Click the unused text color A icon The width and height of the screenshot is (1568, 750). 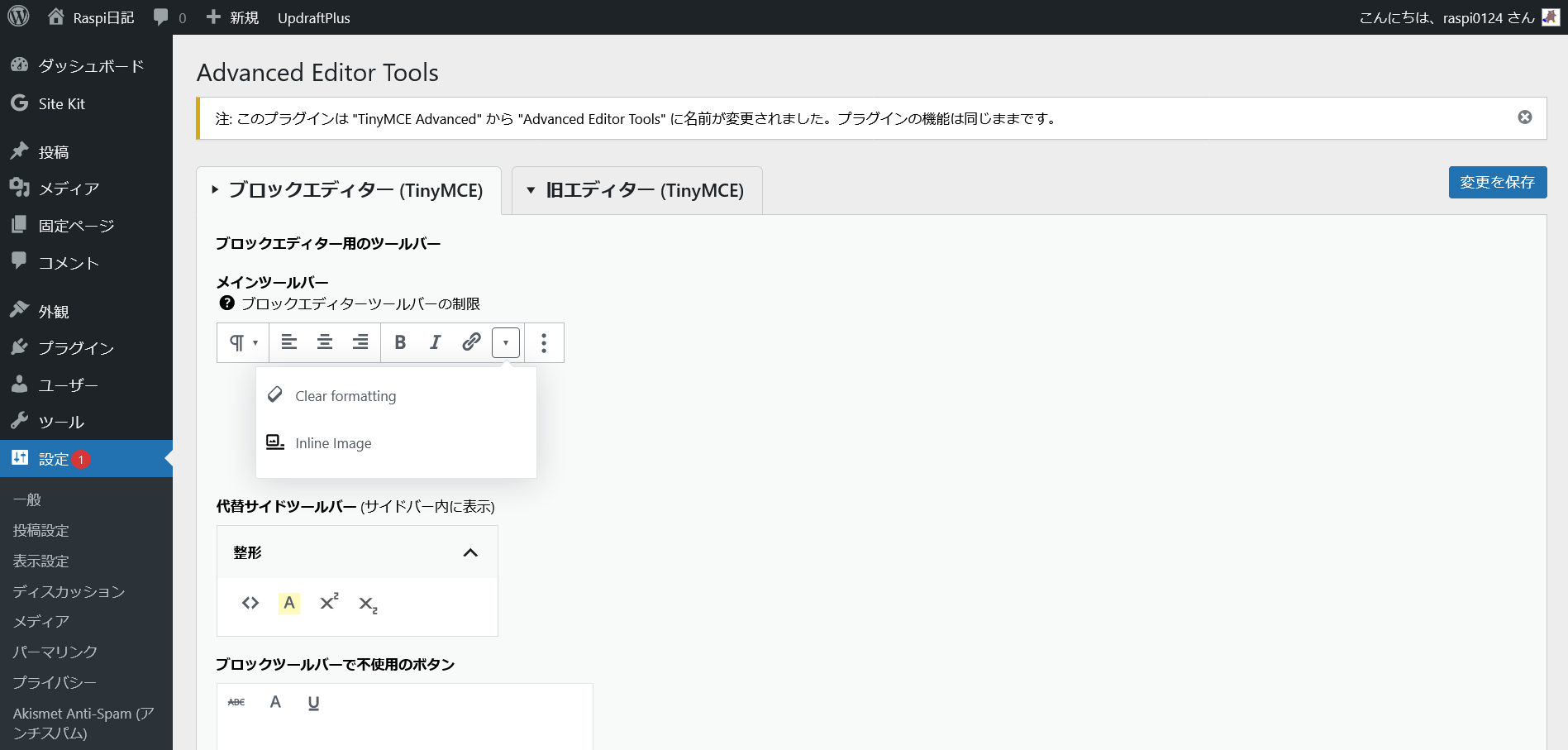point(275,702)
